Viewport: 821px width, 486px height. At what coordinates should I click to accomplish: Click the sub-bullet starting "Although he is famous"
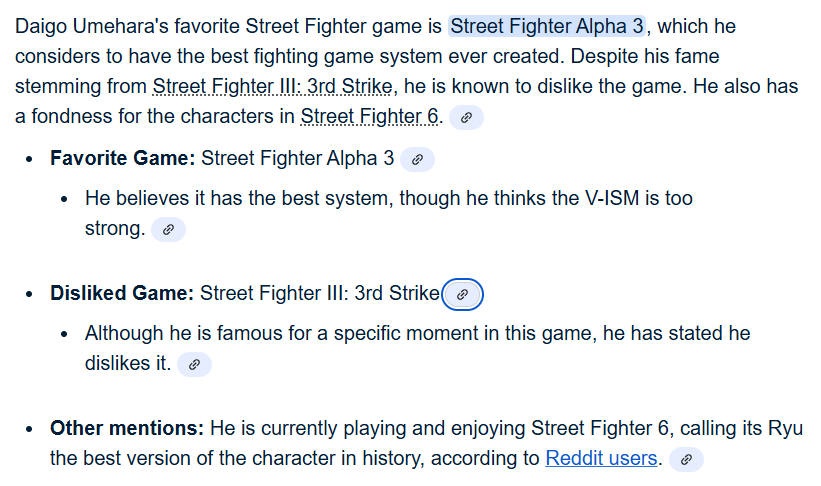point(418,348)
